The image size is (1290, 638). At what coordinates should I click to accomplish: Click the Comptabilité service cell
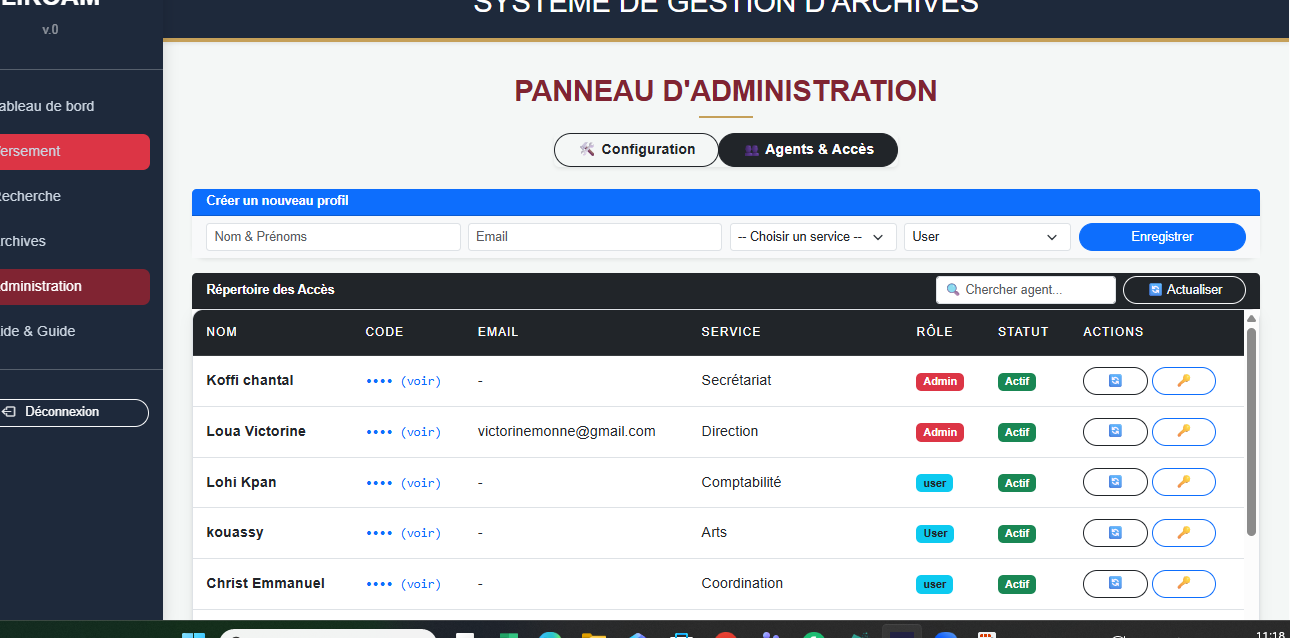coord(741,482)
